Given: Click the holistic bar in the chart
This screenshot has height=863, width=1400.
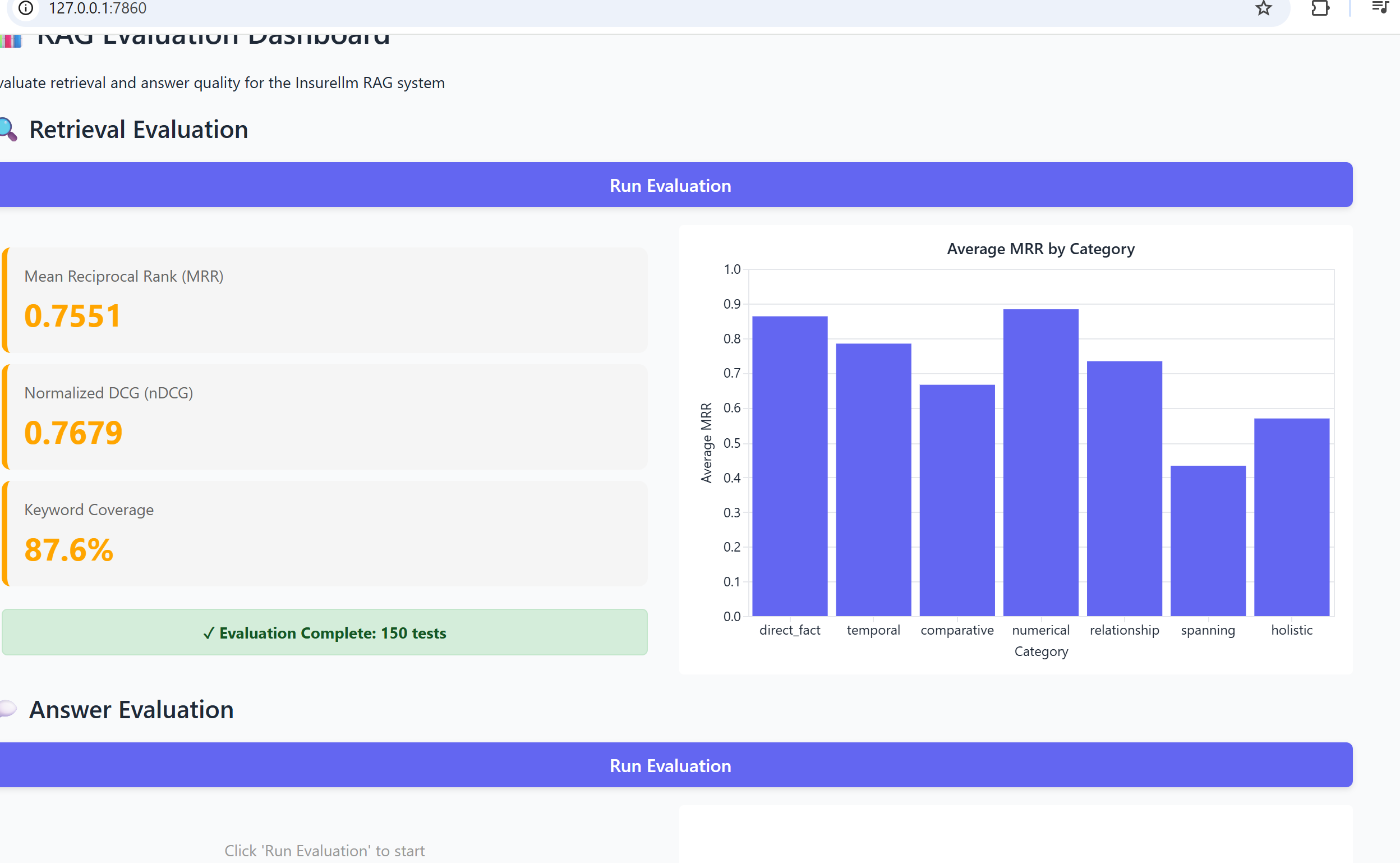Looking at the screenshot, I should tap(1292, 517).
